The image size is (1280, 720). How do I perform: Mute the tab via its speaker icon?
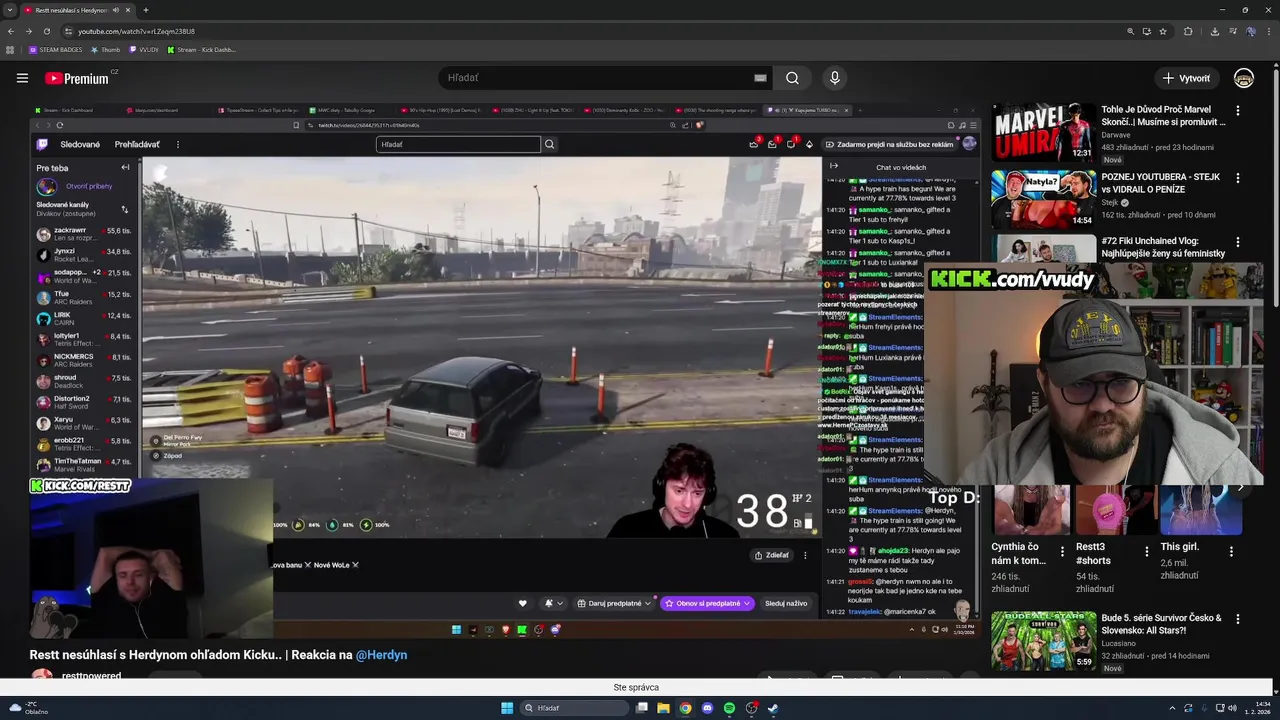[x=116, y=10]
